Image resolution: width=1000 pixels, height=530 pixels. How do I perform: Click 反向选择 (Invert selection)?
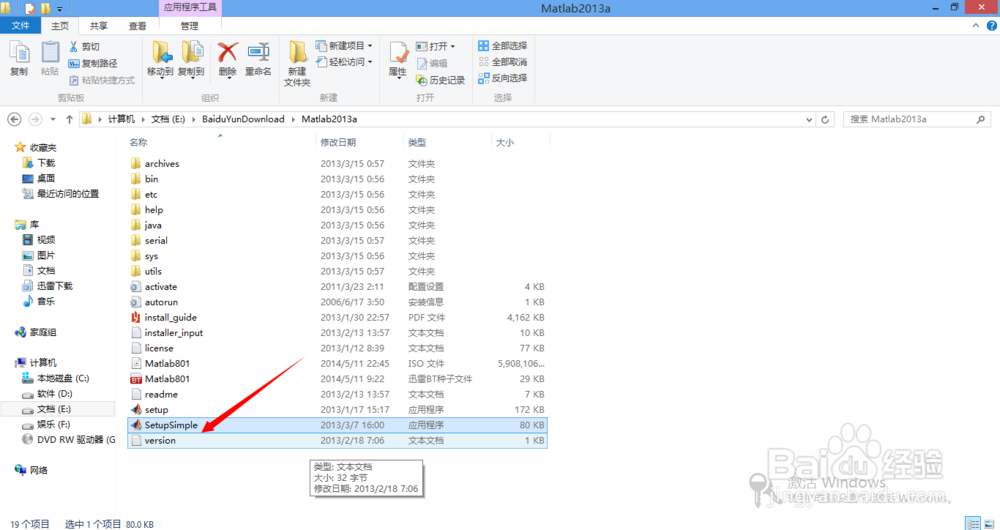coord(503,78)
